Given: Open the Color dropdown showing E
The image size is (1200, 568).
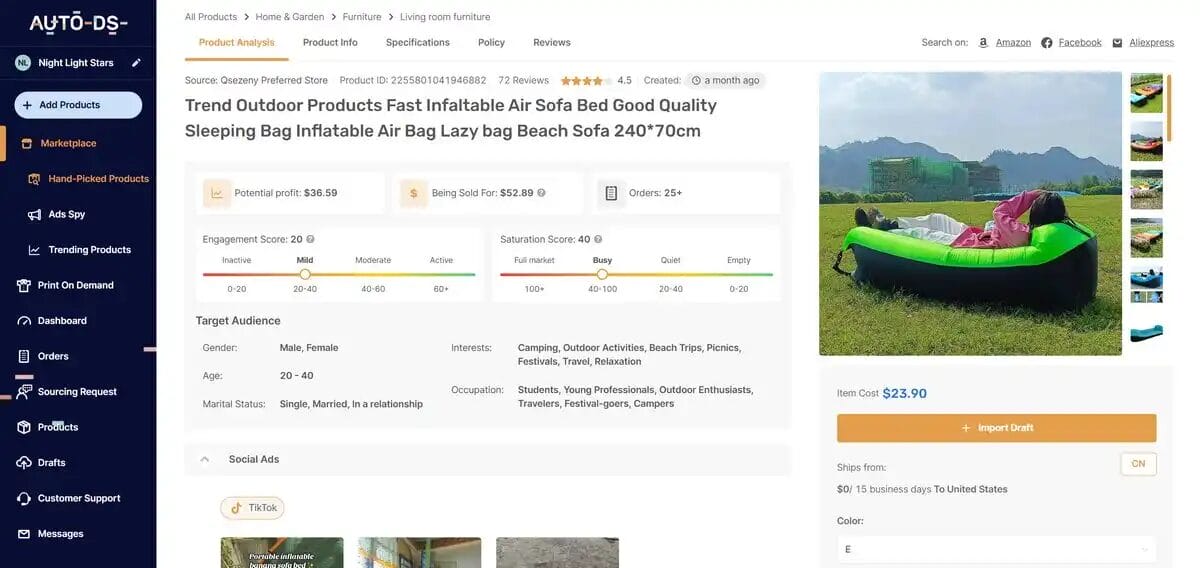Looking at the screenshot, I should pyautogui.click(x=996, y=549).
